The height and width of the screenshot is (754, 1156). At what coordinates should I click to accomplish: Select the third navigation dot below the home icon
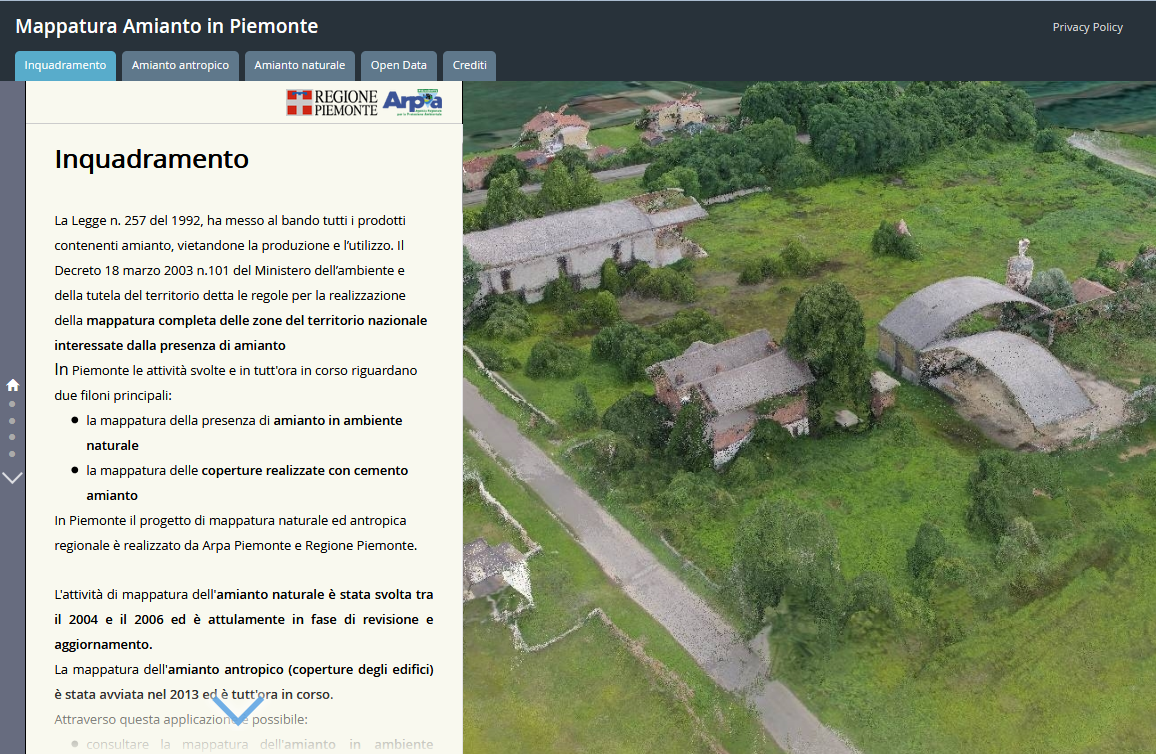point(12,437)
